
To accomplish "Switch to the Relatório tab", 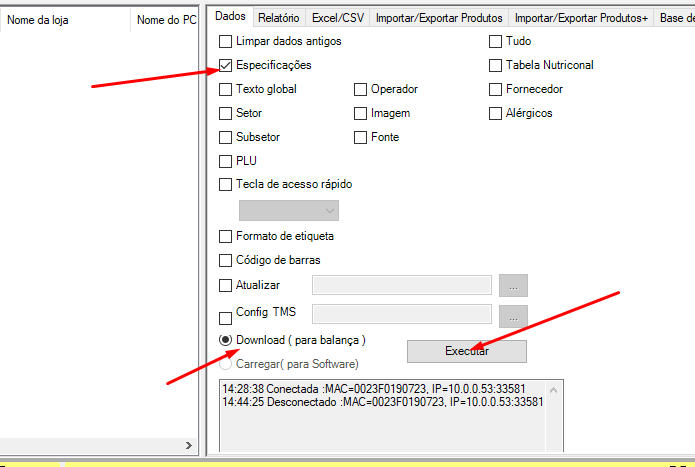I will pos(277,17).
